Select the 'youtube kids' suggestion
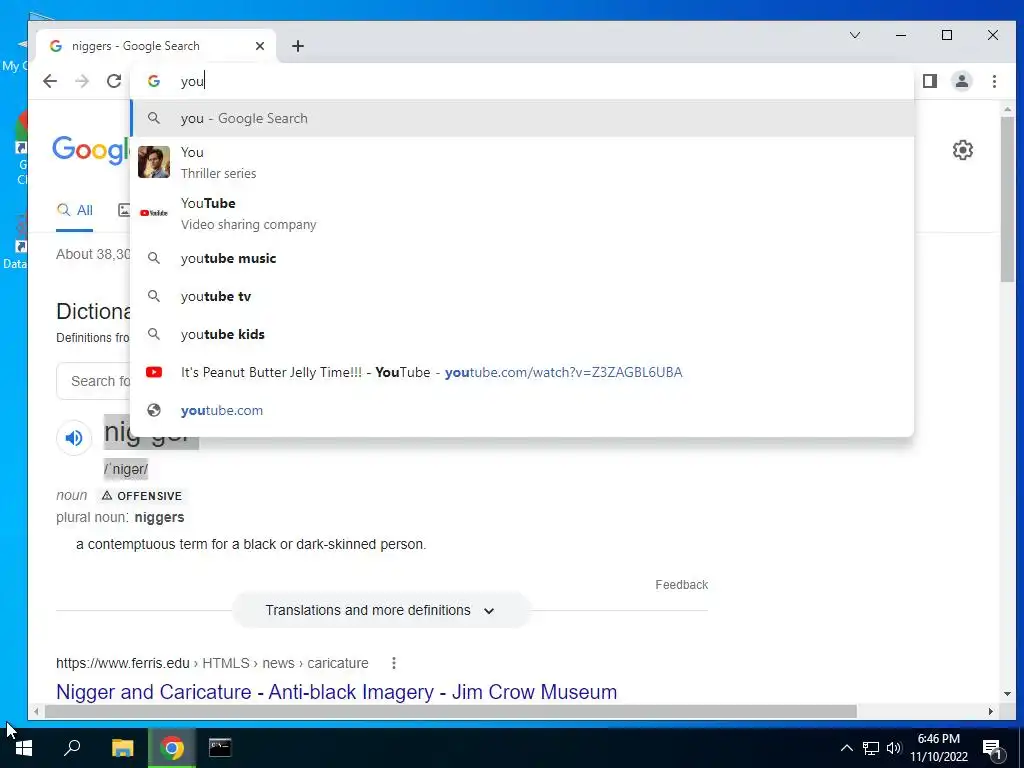1024x768 pixels. click(522, 334)
